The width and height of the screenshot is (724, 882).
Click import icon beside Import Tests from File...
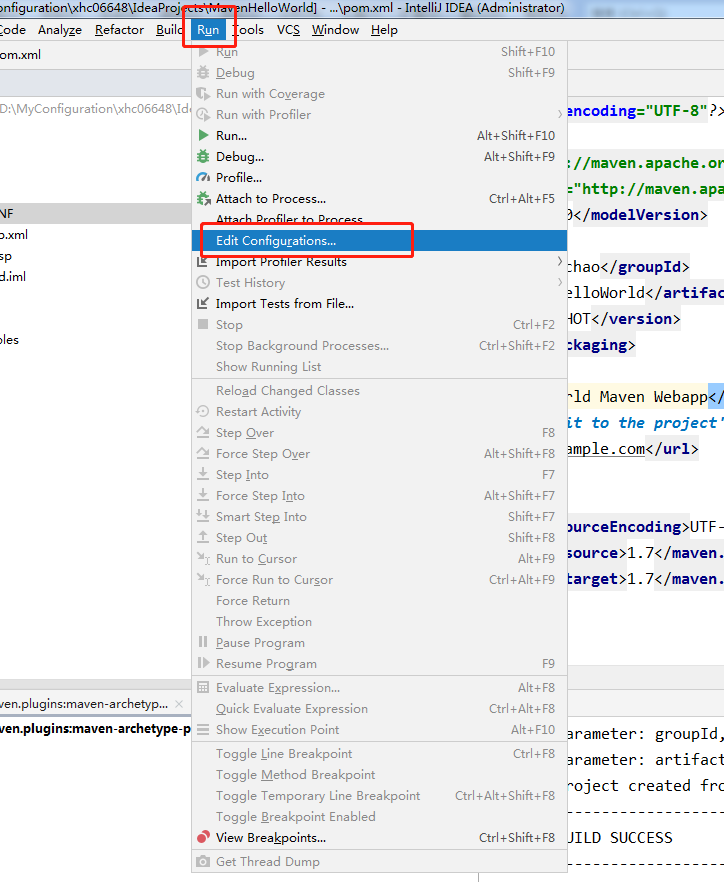pos(203,304)
